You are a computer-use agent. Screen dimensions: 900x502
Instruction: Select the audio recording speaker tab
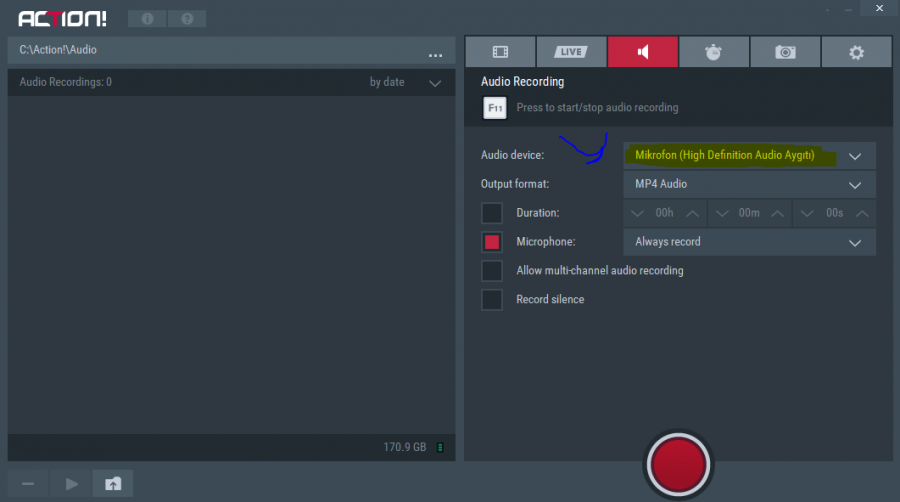click(643, 52)
